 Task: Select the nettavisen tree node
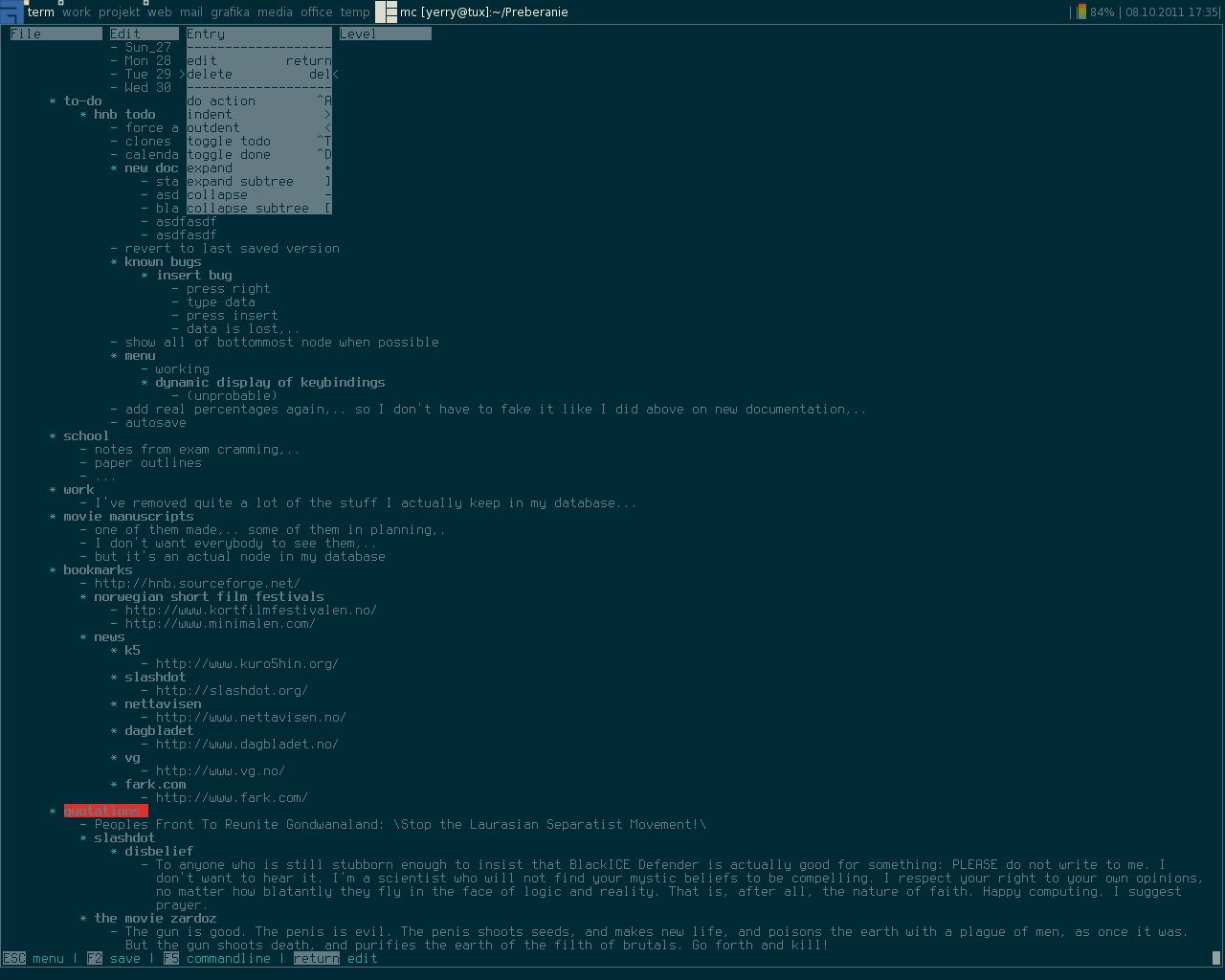163,703
